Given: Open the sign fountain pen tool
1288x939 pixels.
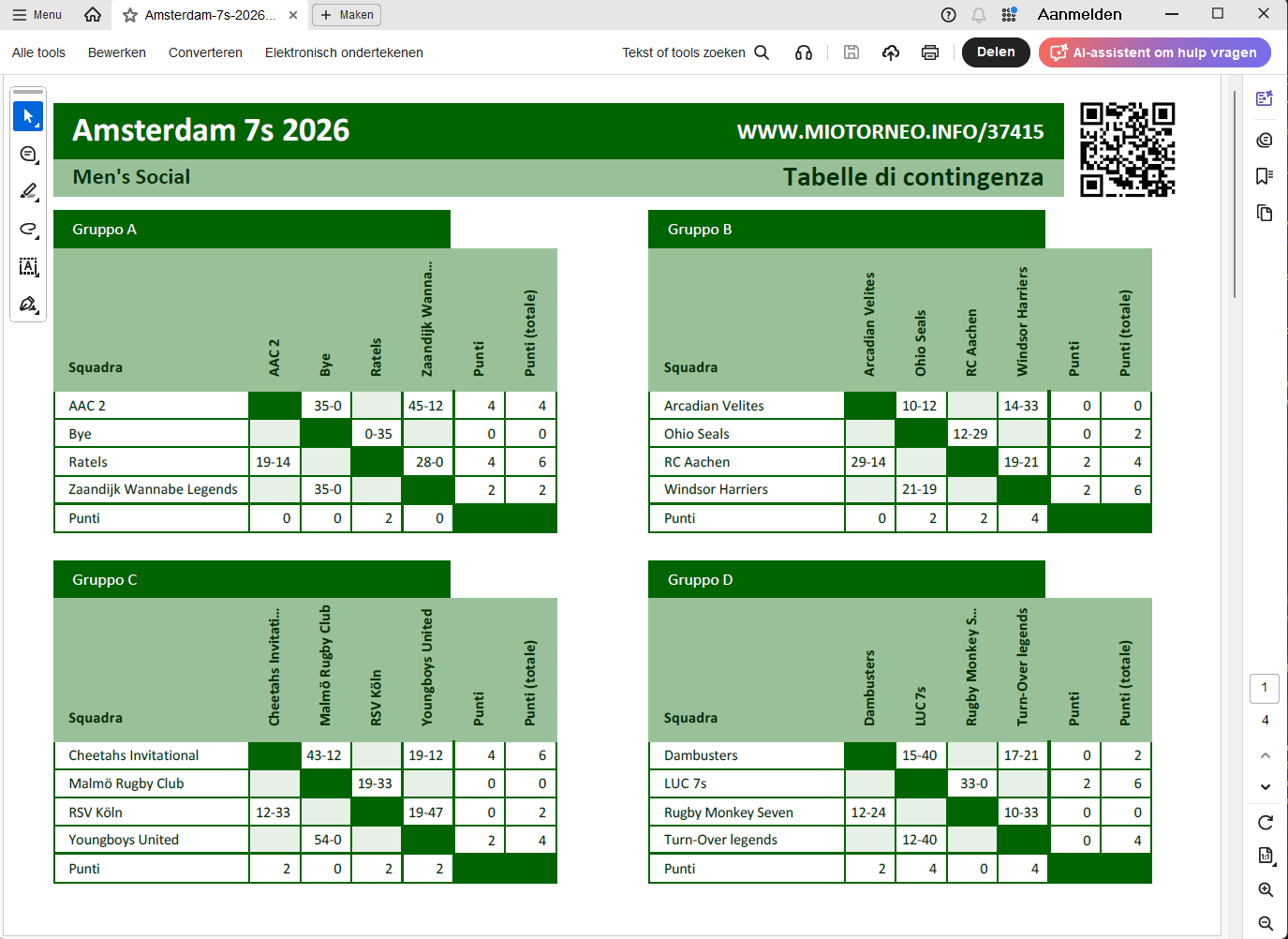Looking at the screenshot, I should [x=28, y=305].
